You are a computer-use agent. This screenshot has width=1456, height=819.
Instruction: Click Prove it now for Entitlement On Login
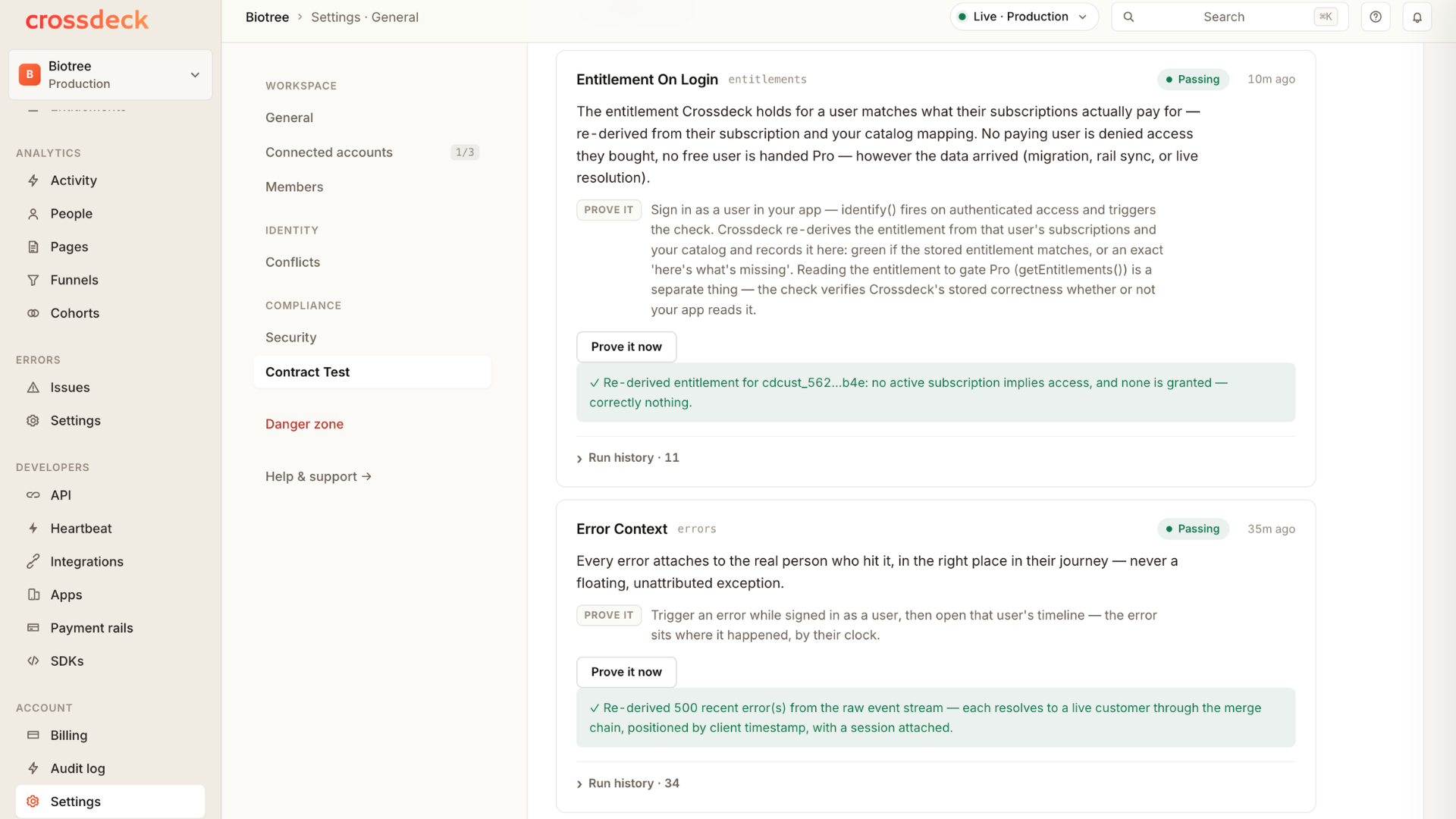[x=626, y=347]
